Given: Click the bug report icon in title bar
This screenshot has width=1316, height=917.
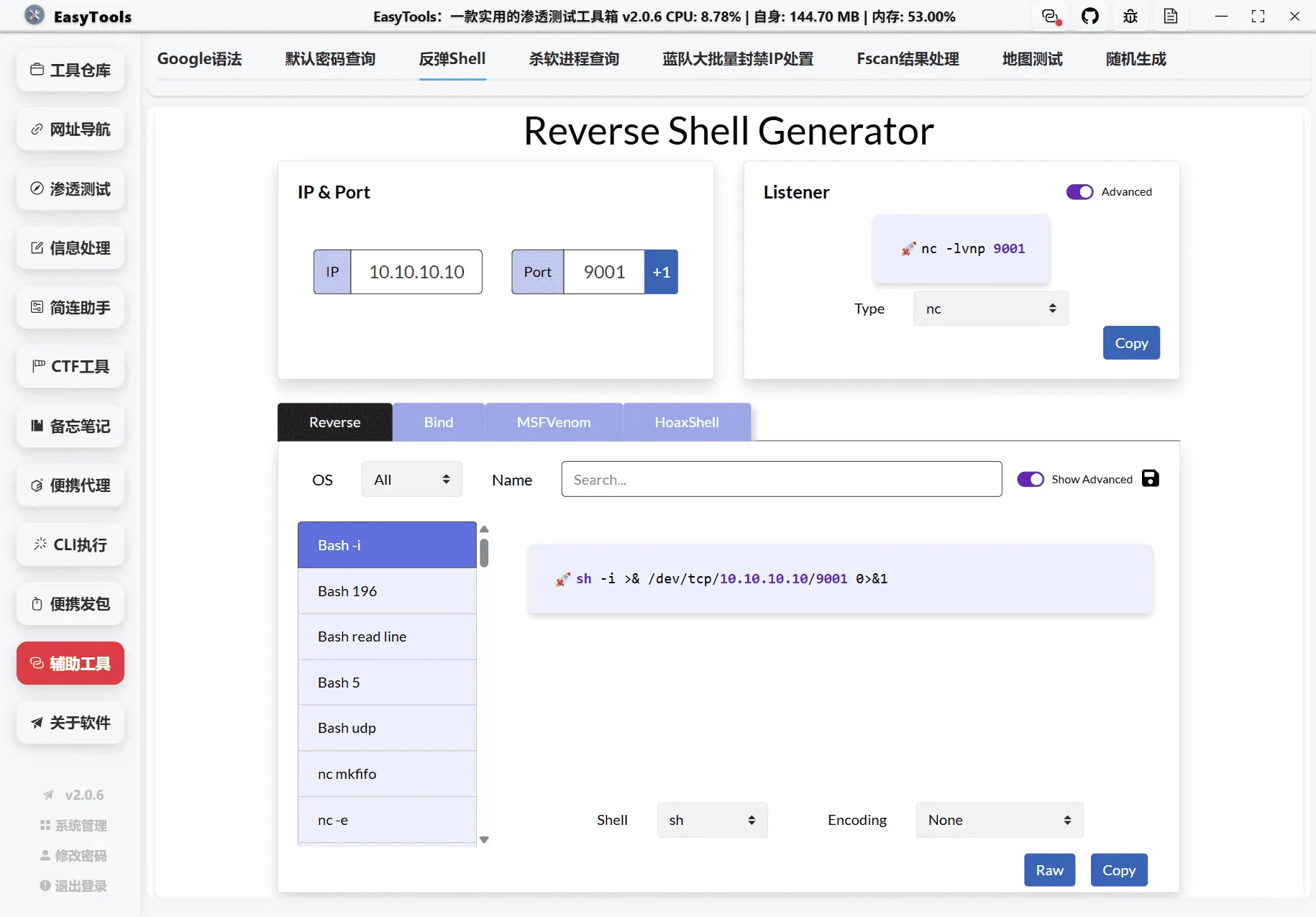Looking at the screenshot, I should click(1130, 16).
